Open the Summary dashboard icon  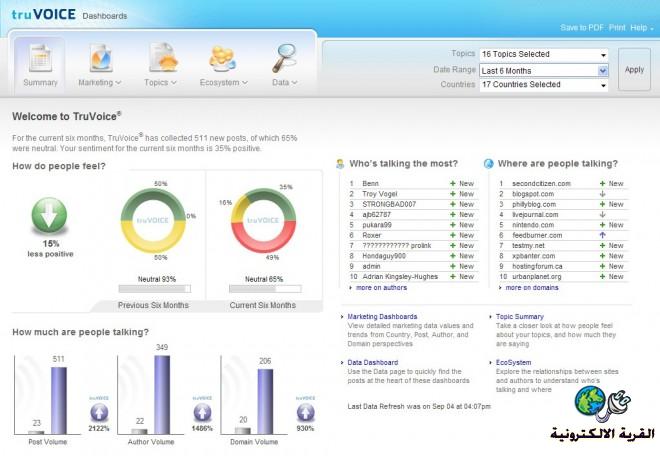(40, 58)
